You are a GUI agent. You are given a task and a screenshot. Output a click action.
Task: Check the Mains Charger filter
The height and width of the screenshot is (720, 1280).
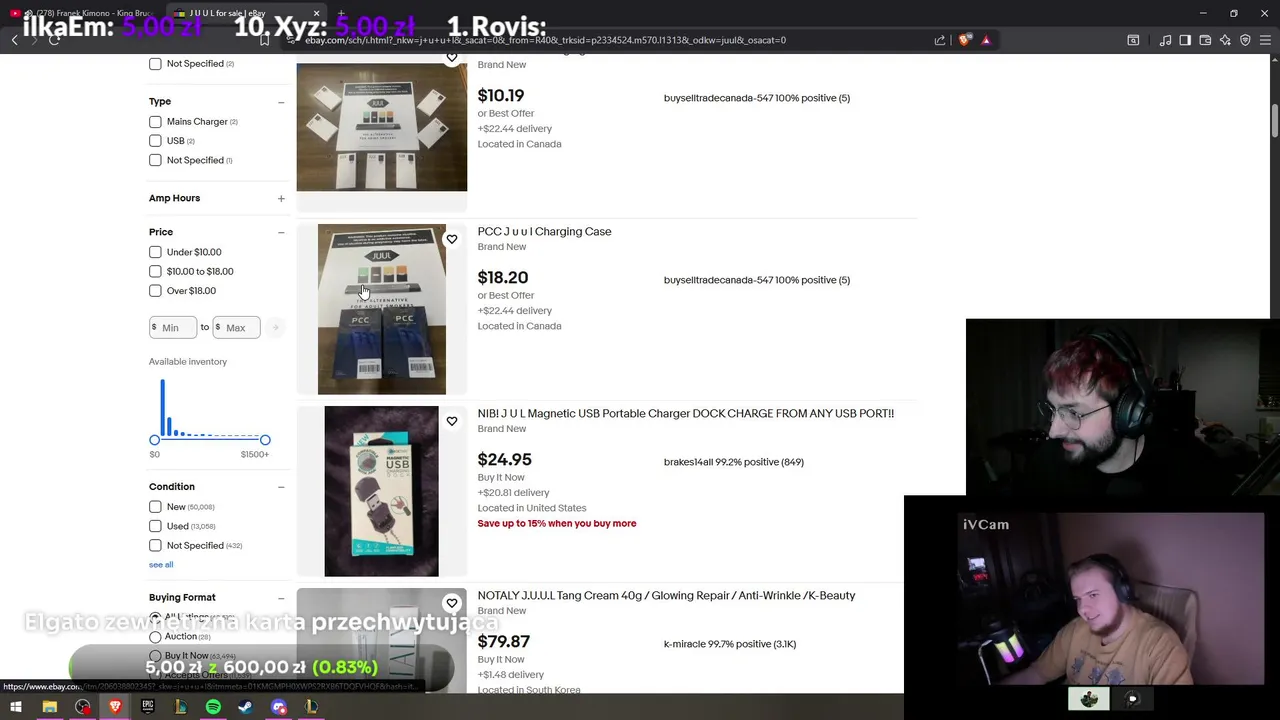tap(155, 122)
